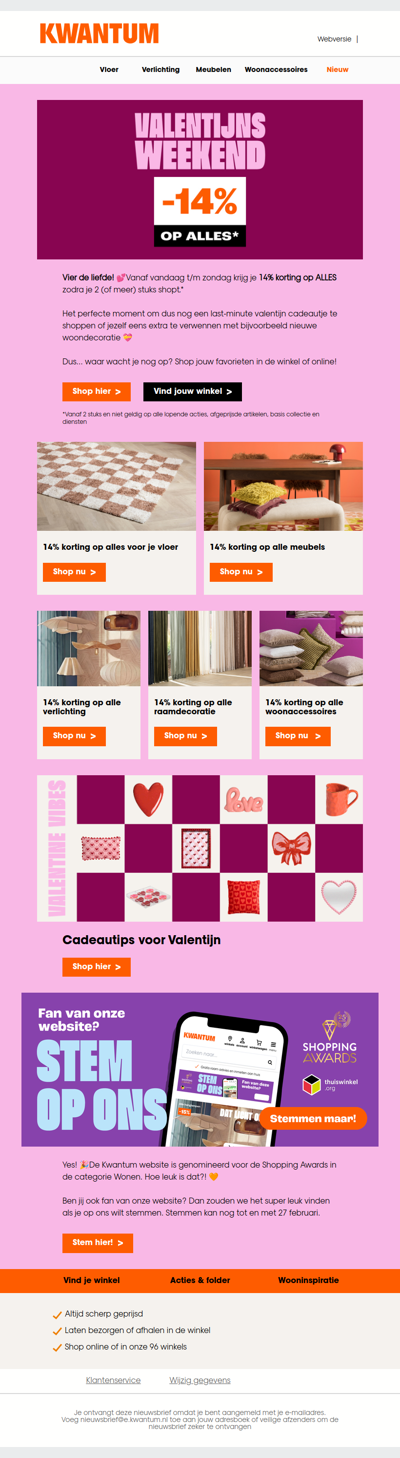Click the red heart icon in Valentine grid
The image size is (400, 1458).
tap(148, 799)
